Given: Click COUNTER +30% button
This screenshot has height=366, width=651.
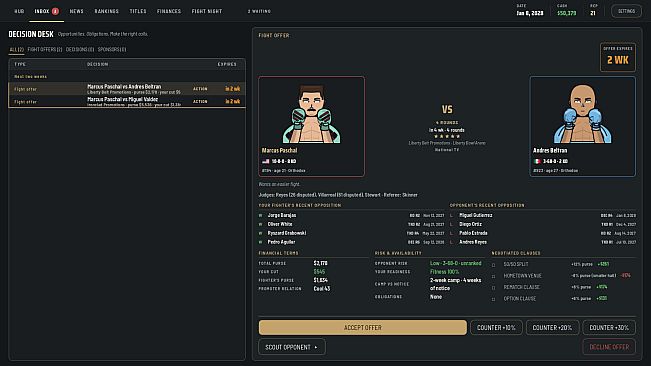Looking at the screenshot, I should (609, 327).
